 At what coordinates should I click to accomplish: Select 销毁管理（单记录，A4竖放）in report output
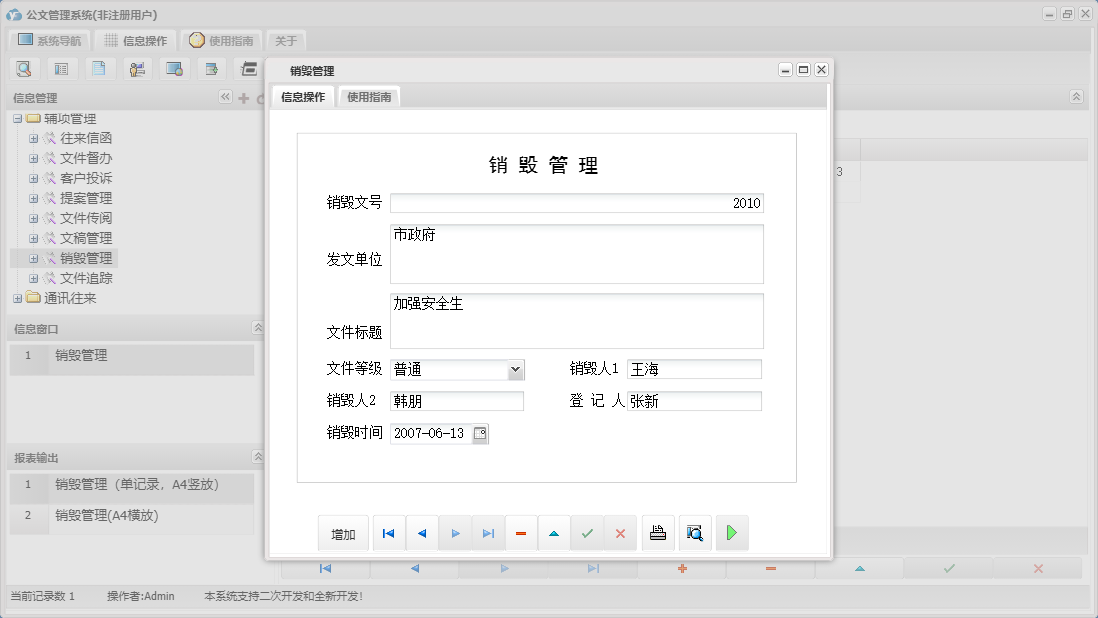(135, 485)
